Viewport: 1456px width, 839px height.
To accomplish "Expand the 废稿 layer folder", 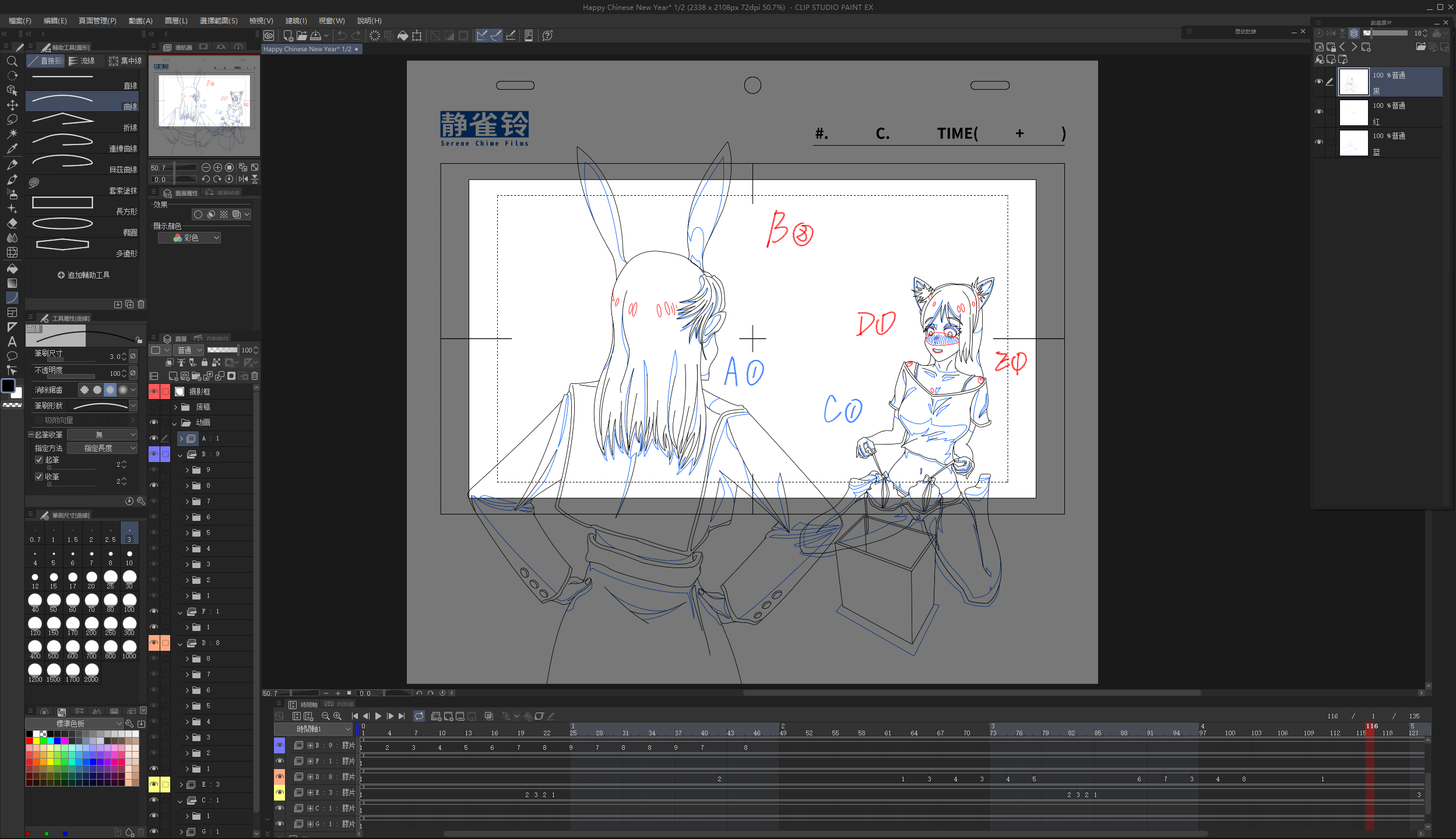I will [176, 407].
